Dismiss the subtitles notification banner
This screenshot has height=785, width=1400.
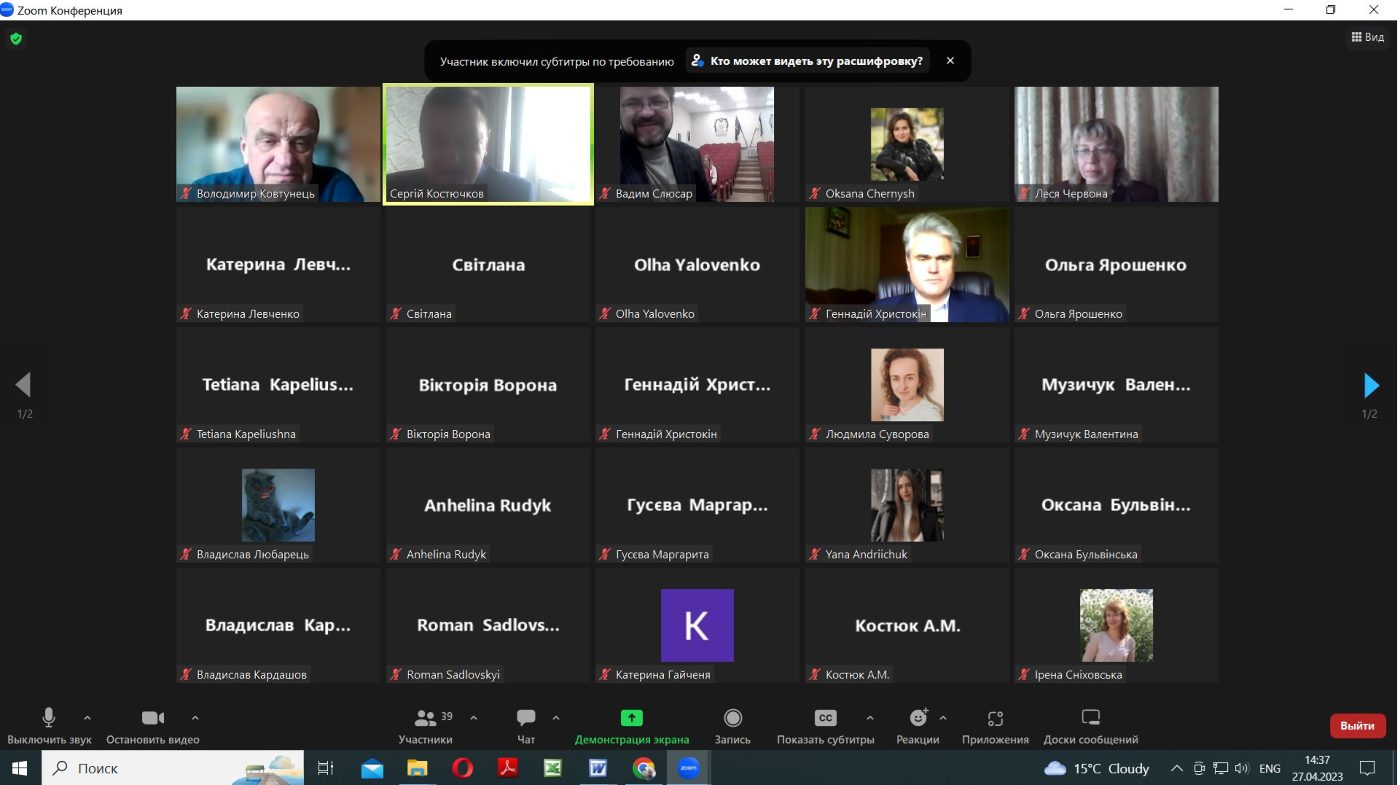tap(950, 61)
